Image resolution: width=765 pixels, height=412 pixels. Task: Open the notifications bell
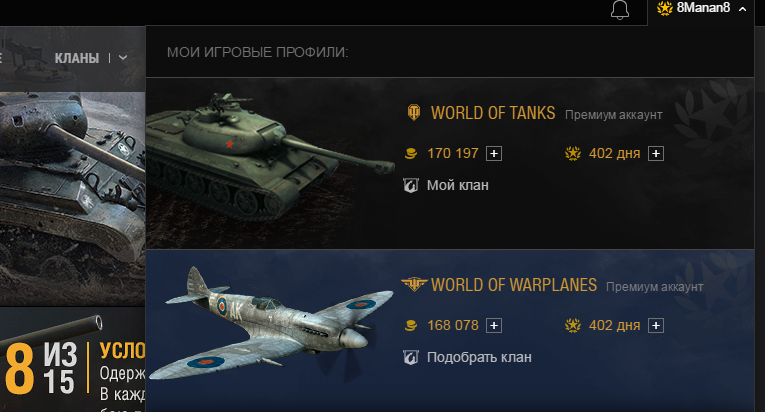click(620, 10)
